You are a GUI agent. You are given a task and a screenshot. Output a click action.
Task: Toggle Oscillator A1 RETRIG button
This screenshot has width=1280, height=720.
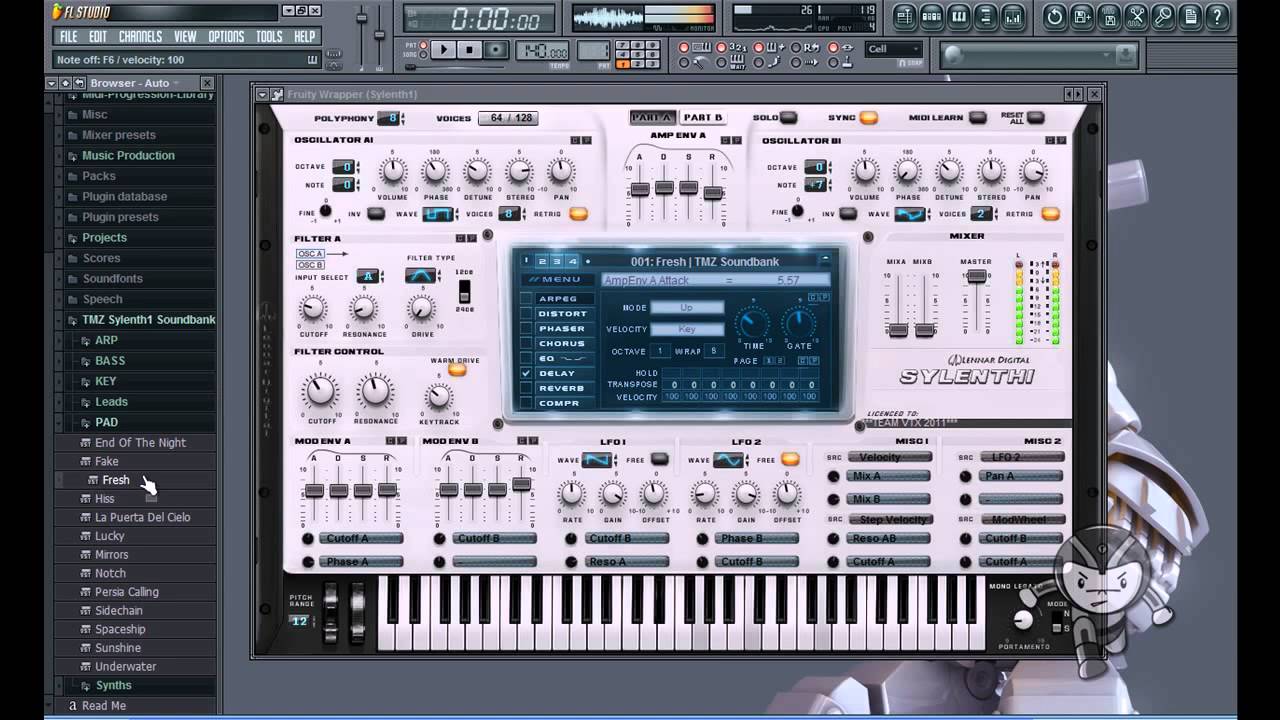pyautogui.click(x=578, y=214)
